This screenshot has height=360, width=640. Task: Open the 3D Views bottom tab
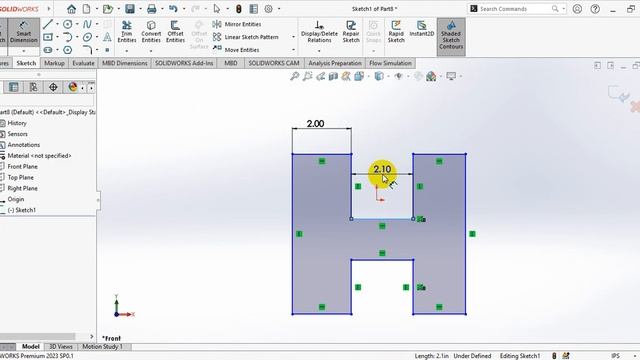(61, 347)
